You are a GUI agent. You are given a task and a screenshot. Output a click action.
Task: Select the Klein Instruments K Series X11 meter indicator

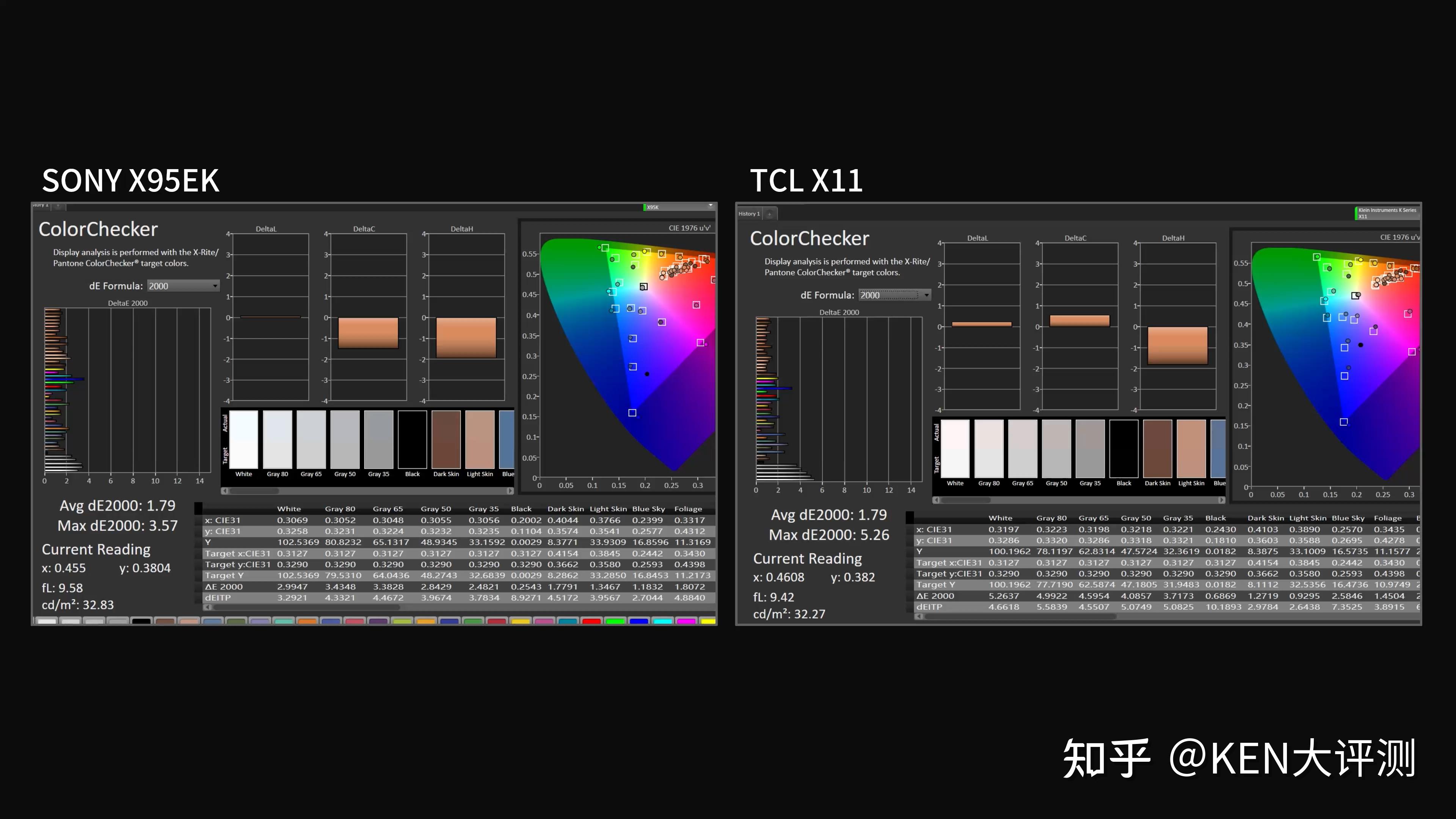coord(1387,213)
